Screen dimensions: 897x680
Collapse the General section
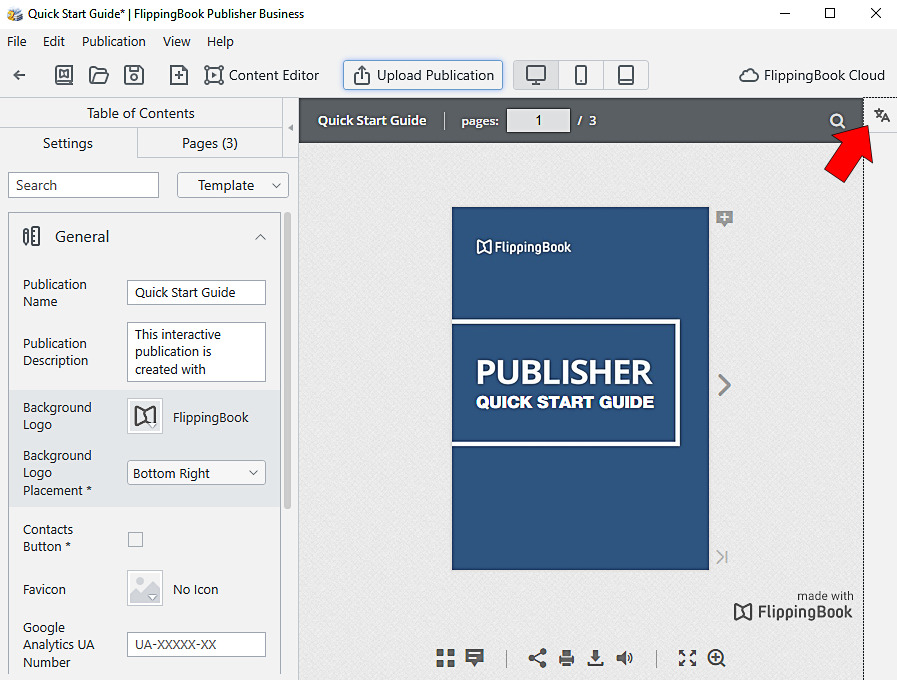pyautogui.click(x=260, y=237)
